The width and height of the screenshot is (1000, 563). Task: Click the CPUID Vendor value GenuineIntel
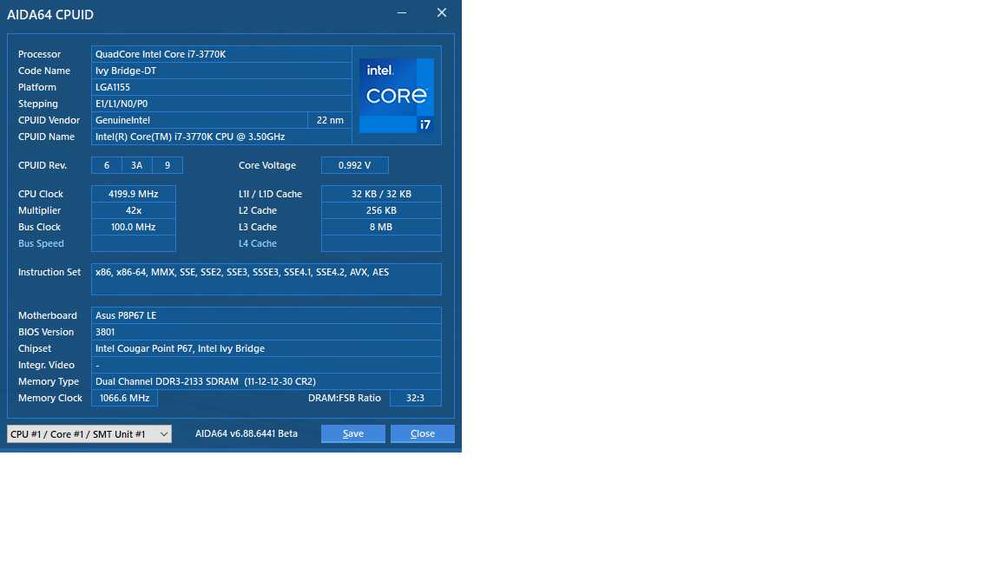pyautogui.click(x=199, y=120)
